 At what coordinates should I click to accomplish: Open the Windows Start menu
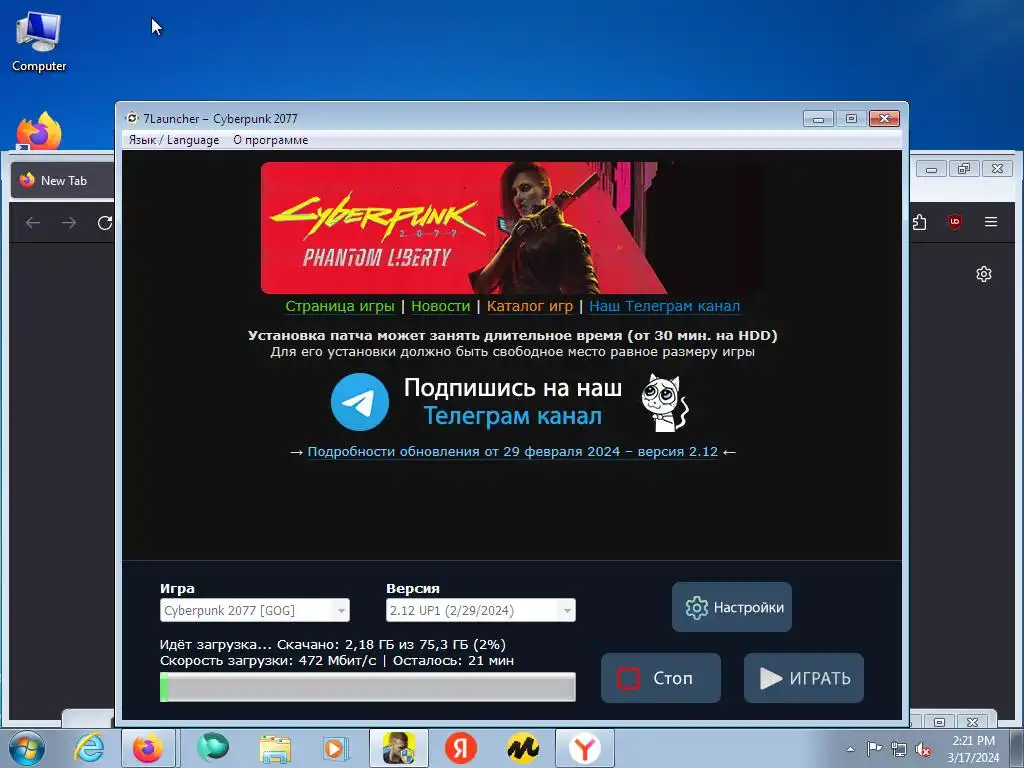[26, 748]
